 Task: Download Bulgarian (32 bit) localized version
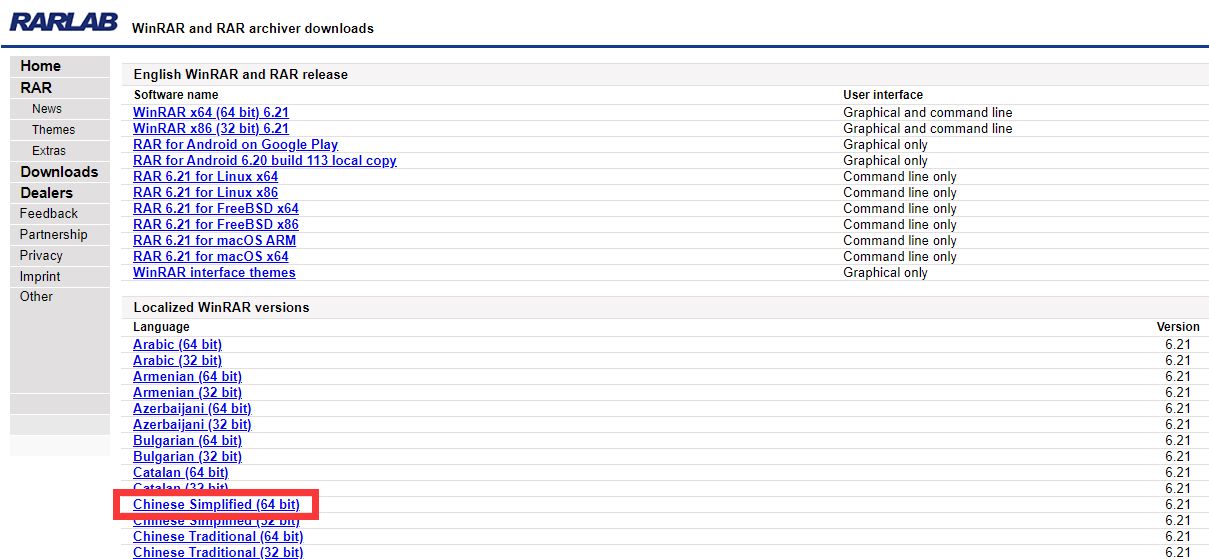tap(187, 457)
